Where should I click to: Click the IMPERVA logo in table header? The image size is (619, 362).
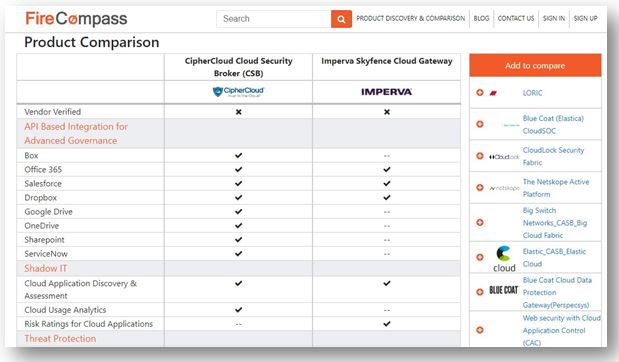386,92
